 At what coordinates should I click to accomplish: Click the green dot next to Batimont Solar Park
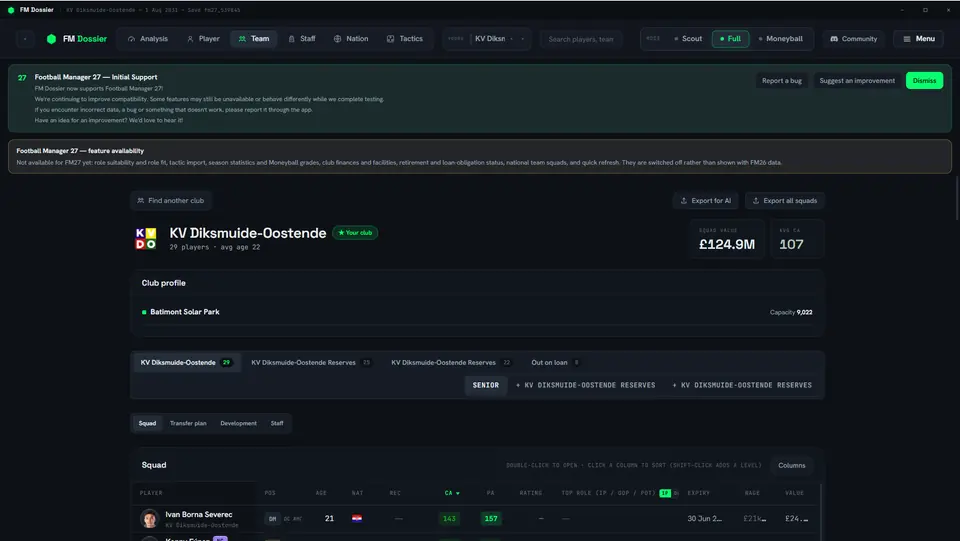(x=144, y=312)
